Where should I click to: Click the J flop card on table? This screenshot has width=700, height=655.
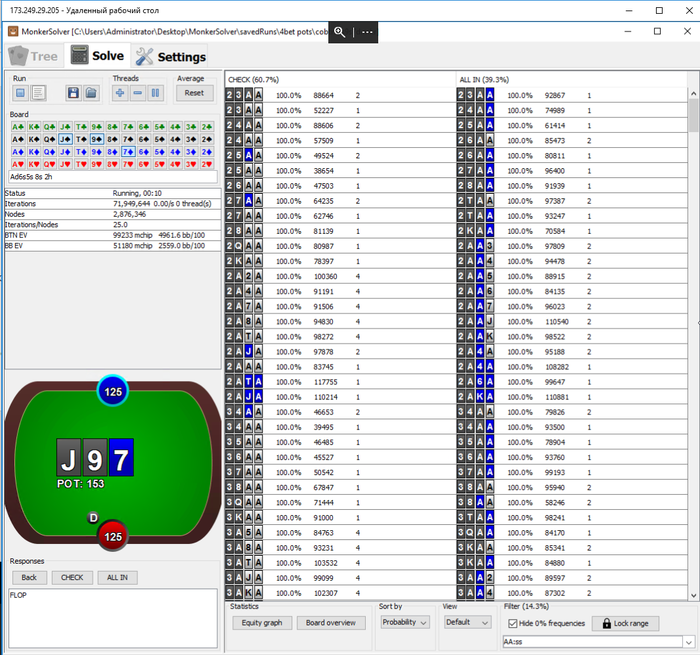pos(68,458)
